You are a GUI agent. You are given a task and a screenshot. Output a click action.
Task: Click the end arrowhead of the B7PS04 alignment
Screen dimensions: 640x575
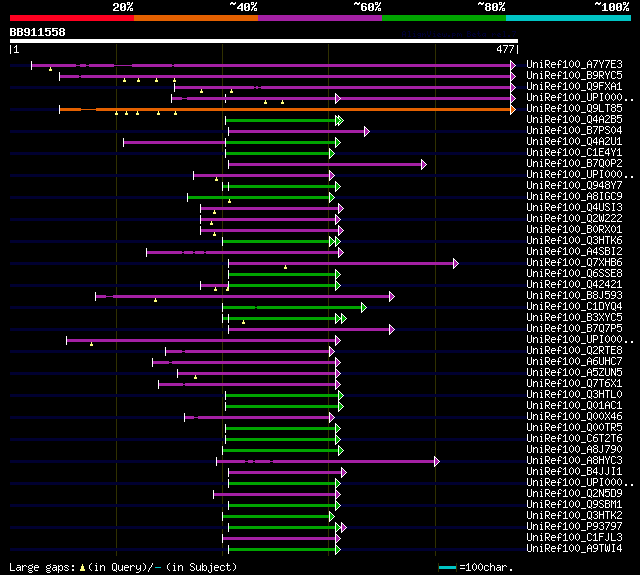tap(367, 131)
